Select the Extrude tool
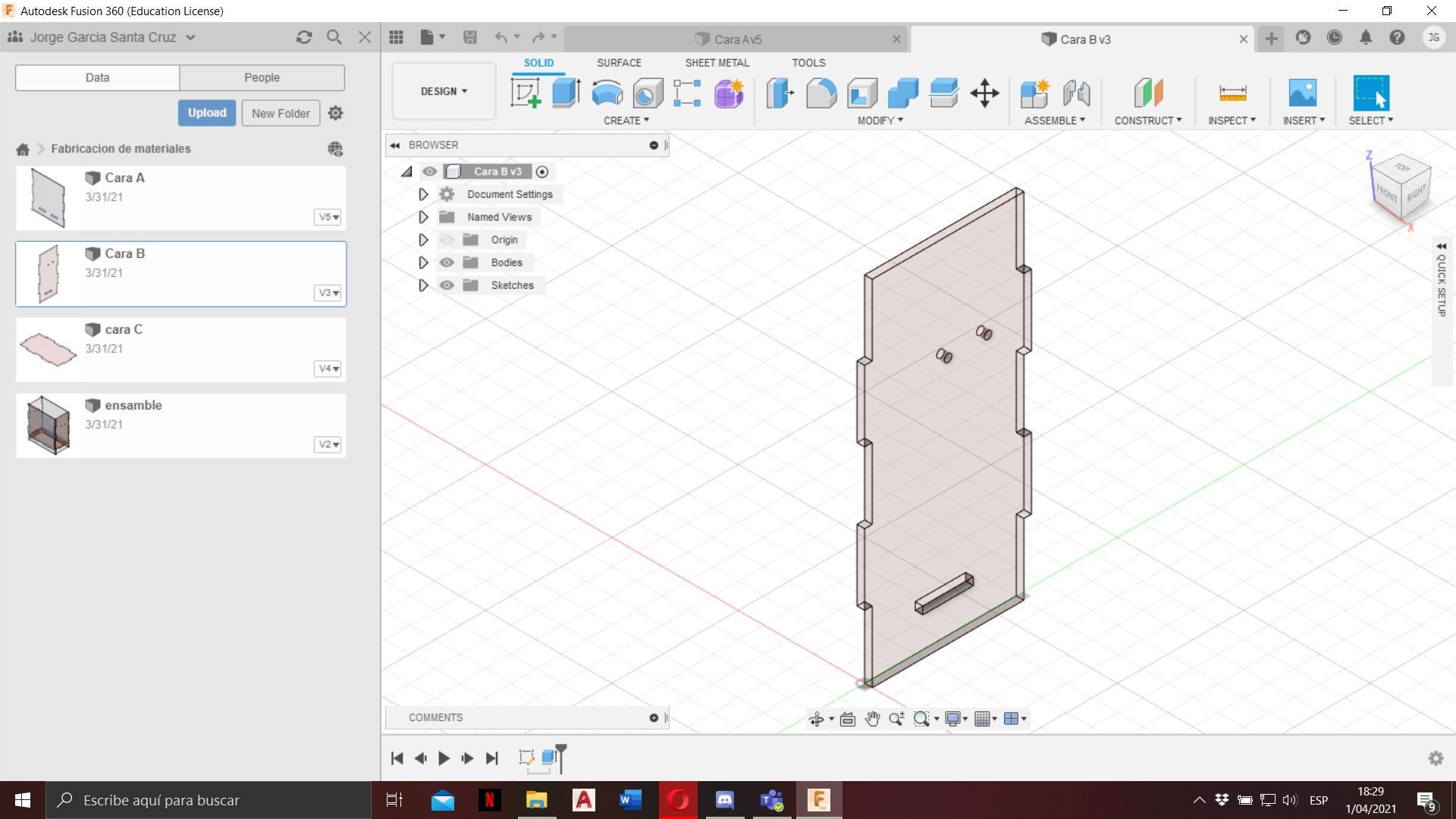Image resolution: width=1456 pixels, height=819 pixels. (x=566, y=93)
